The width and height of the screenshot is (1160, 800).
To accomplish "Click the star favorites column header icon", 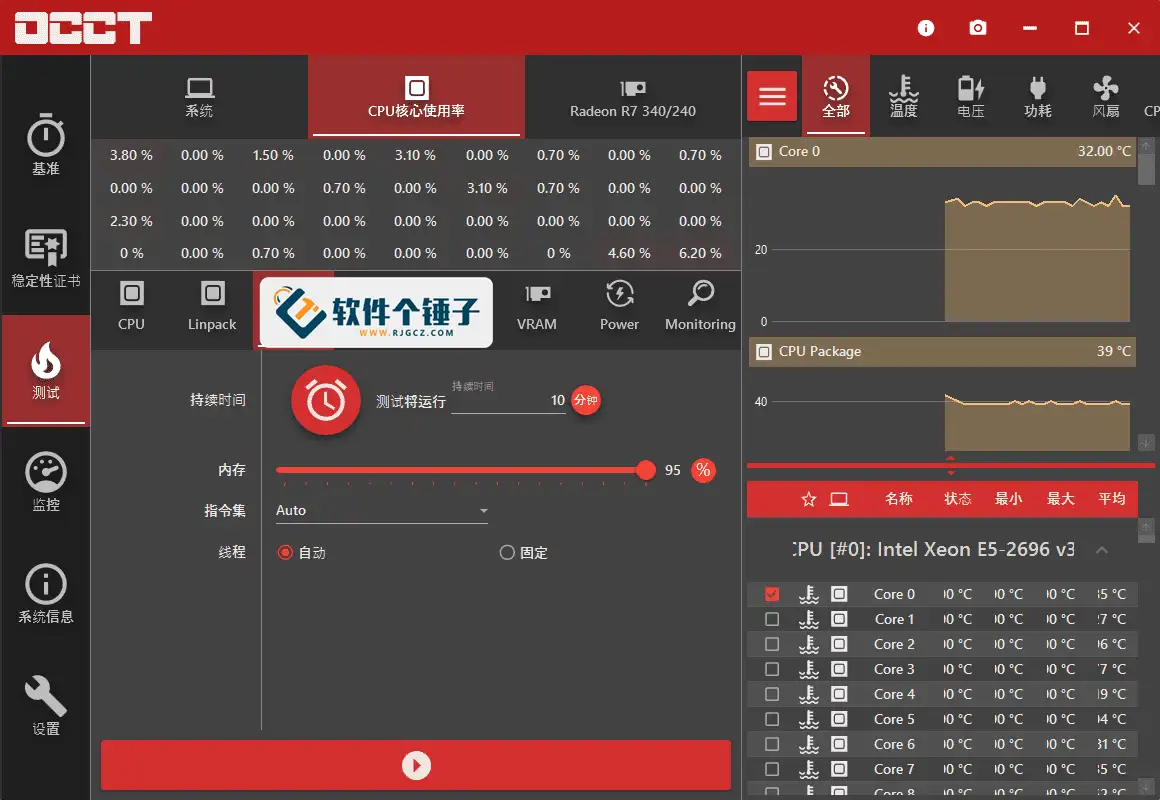I will (x=809, y=500).
